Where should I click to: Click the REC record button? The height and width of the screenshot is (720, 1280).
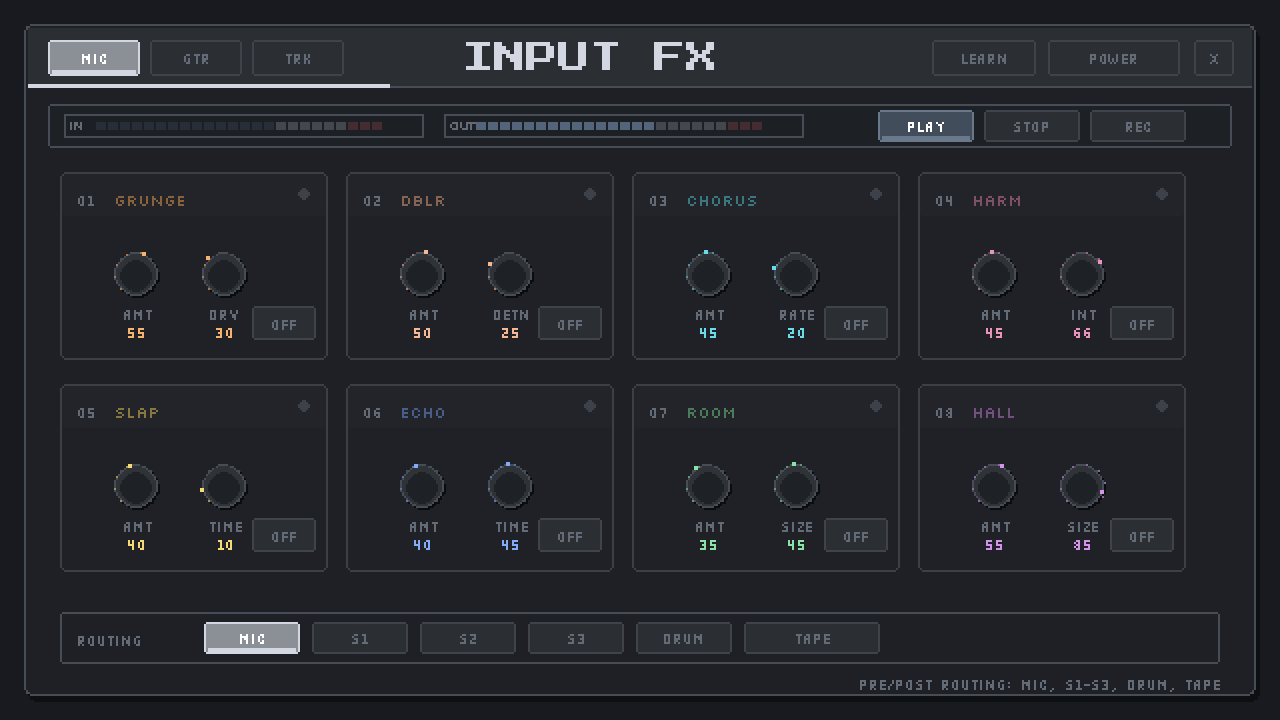click(1138, 126)
